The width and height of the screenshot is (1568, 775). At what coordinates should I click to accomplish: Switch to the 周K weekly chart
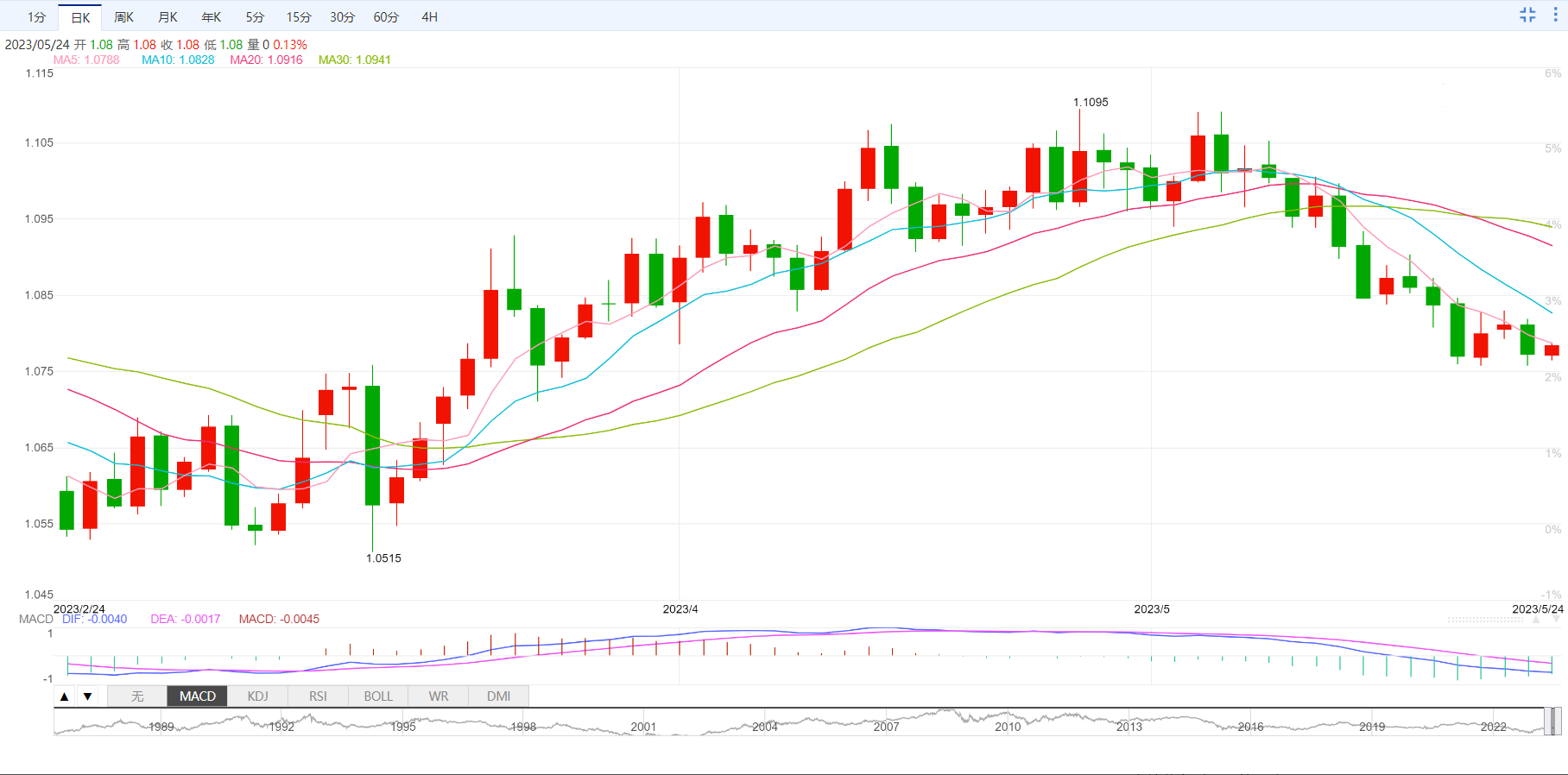124,17
